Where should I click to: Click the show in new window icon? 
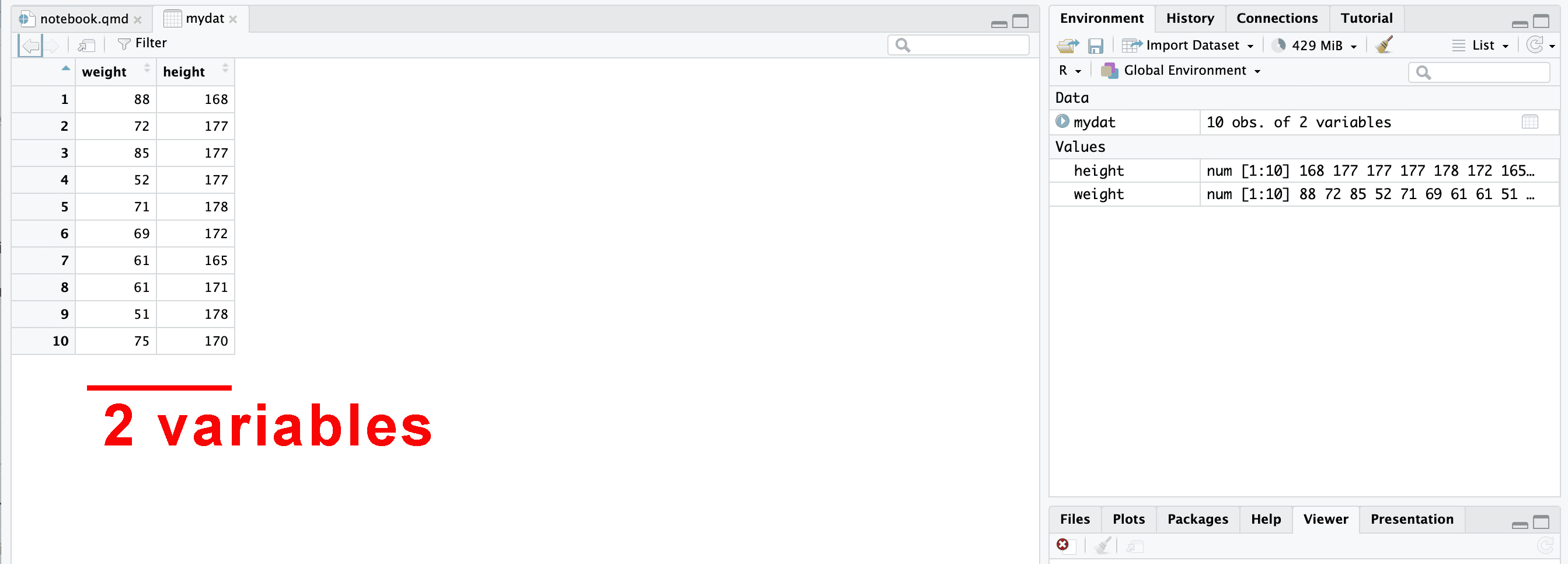[x=86, y=45]
